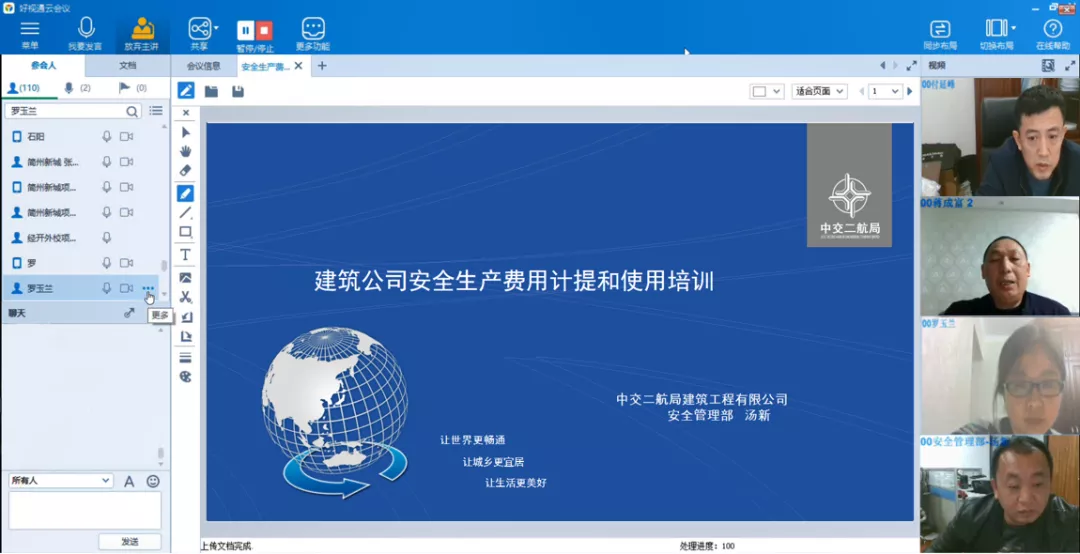The image size is (1080, 554).
Task: Switch to the 会议信息 tab
Action: 204,67
